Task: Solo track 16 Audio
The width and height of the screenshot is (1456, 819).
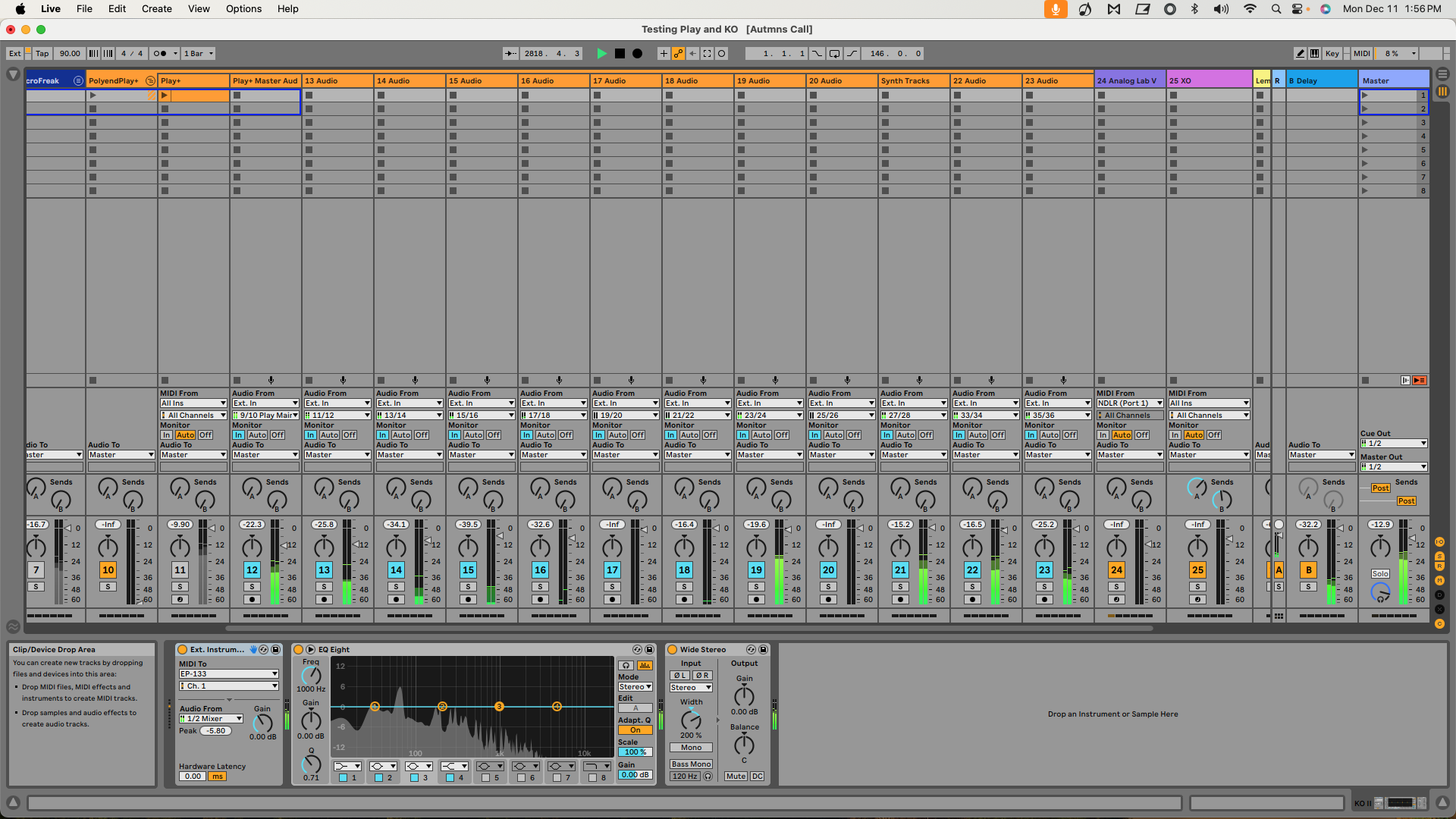Action: (540, 587)
